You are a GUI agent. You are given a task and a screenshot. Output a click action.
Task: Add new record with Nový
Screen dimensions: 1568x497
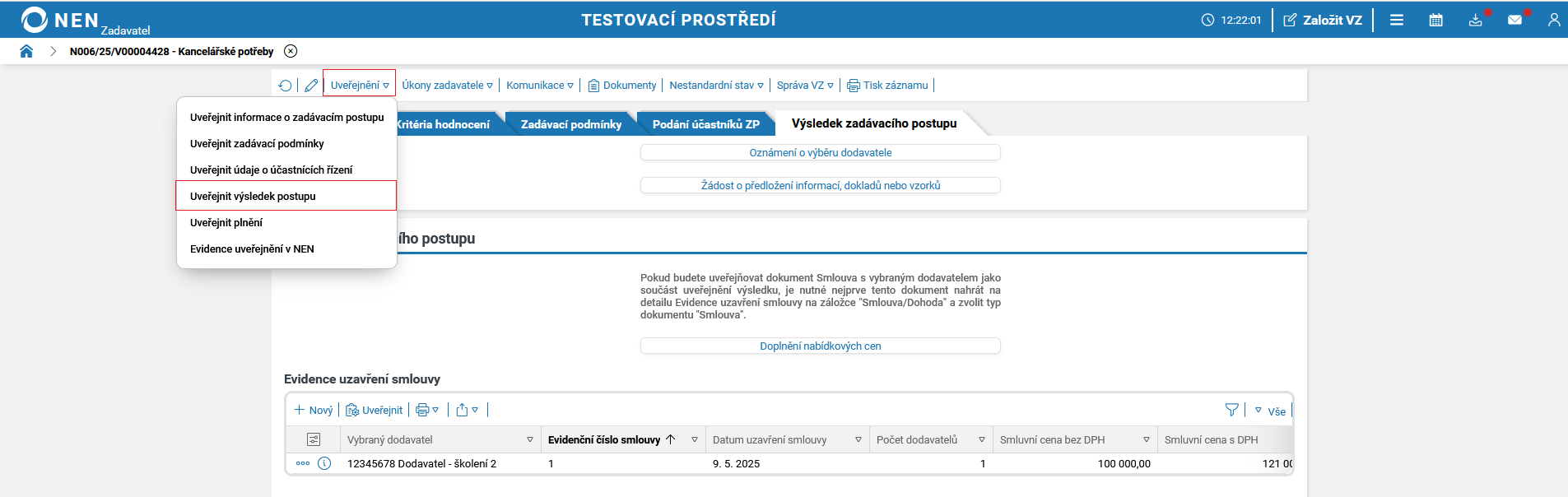pyautogui.click(x=314, y=410)
